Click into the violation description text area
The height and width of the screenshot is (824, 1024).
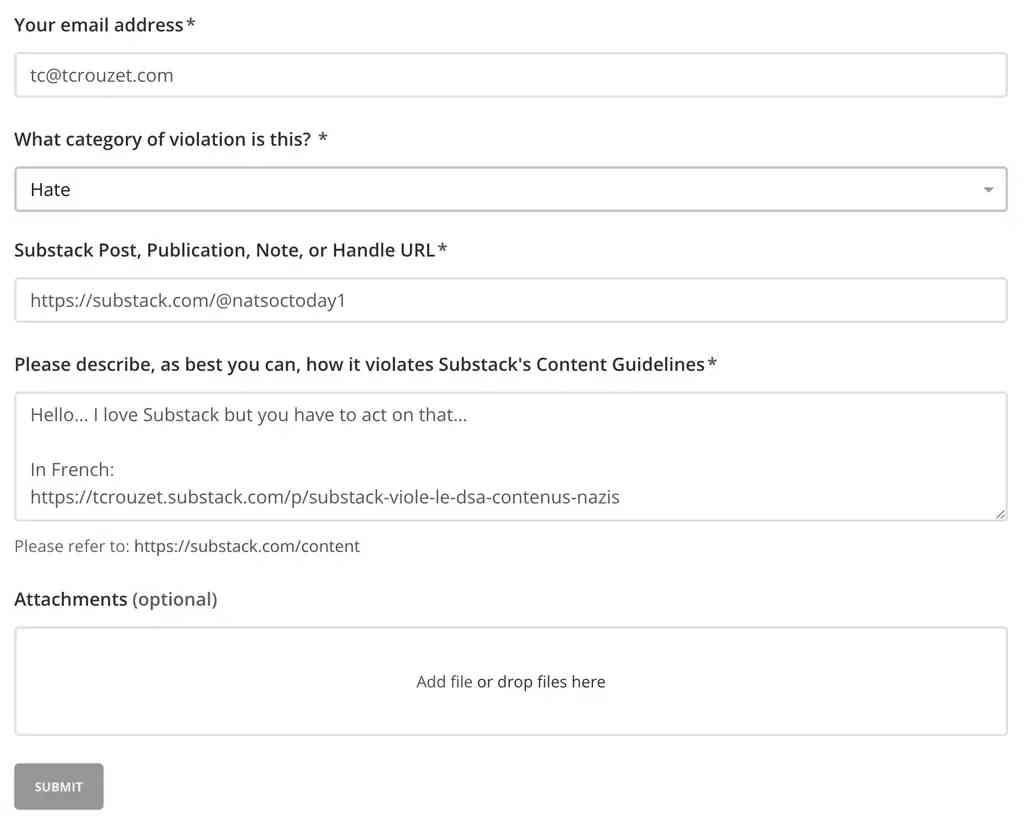coord(700,442)
